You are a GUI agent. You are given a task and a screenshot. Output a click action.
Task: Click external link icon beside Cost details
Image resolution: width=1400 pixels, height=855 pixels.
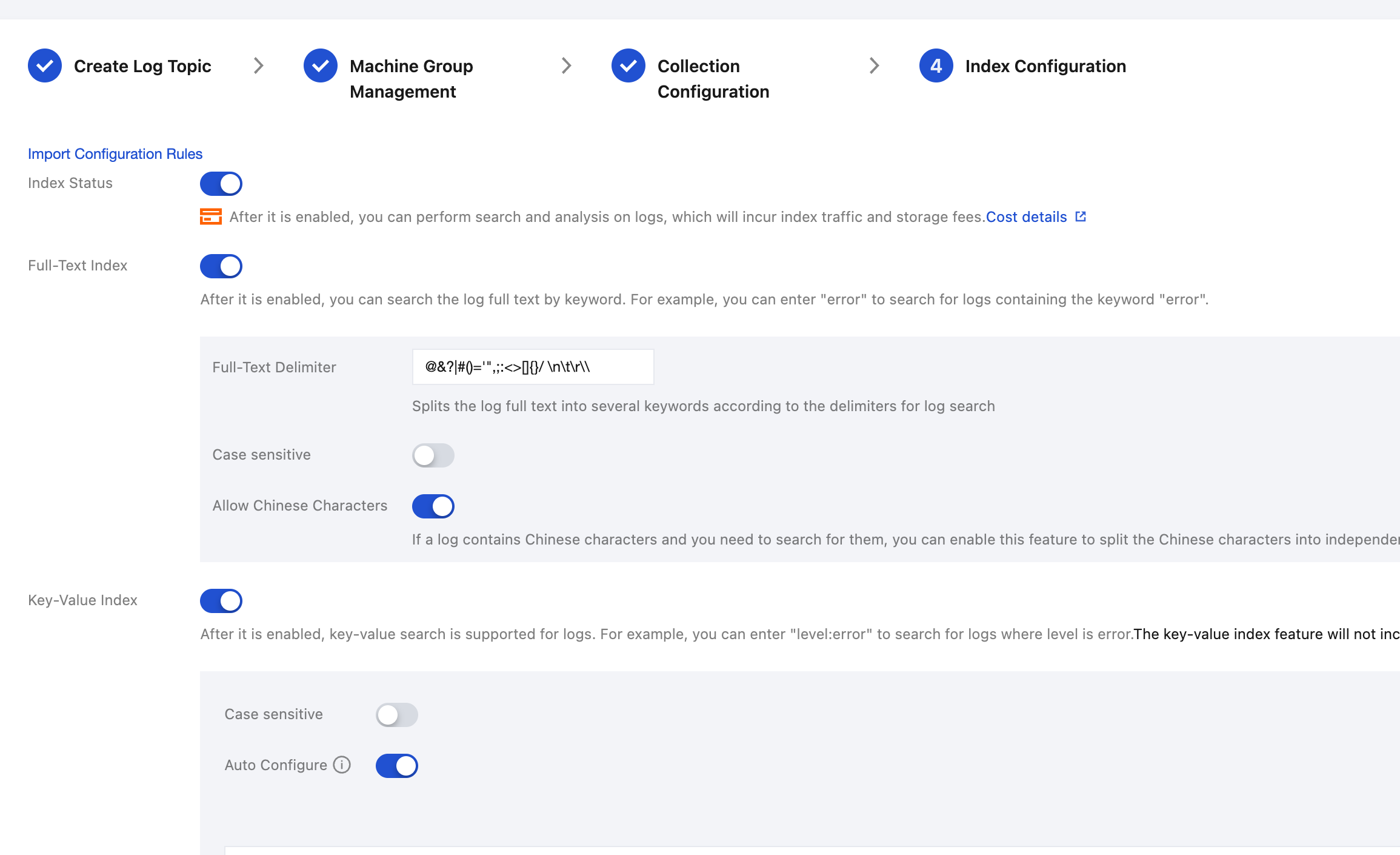[x=1081, y=216]
